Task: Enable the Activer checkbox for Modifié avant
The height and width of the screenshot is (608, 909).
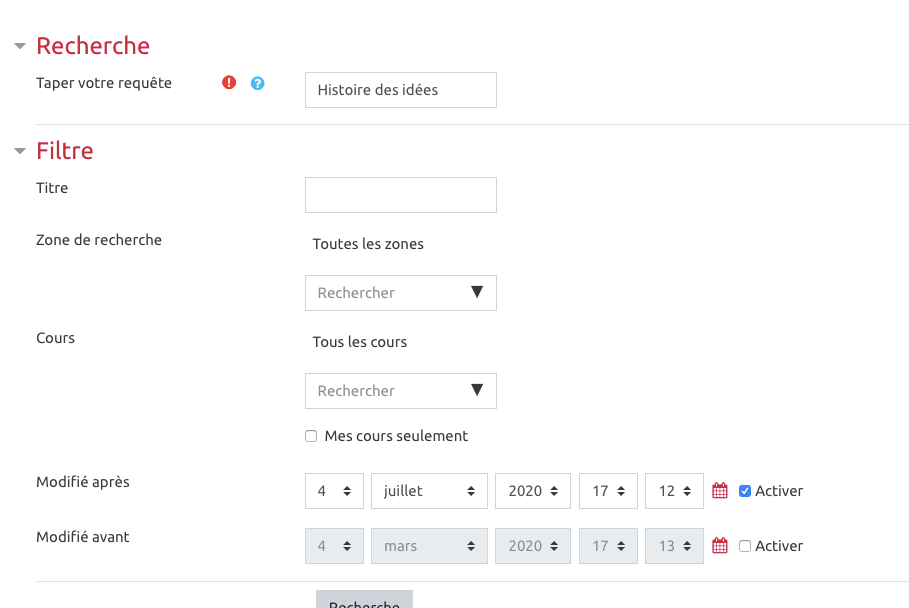Action: 745,546
